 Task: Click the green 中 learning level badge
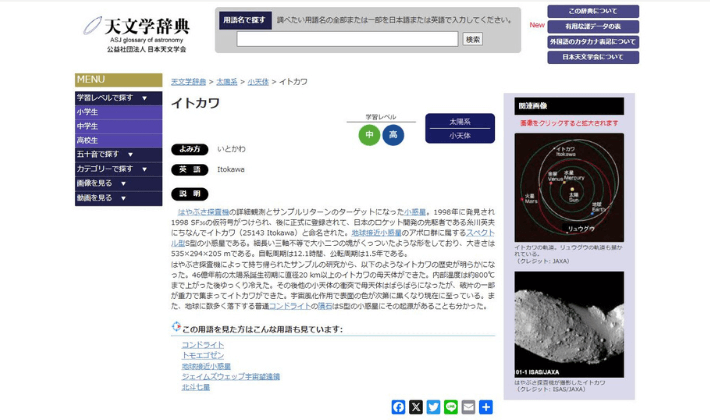tap(369, 135)
